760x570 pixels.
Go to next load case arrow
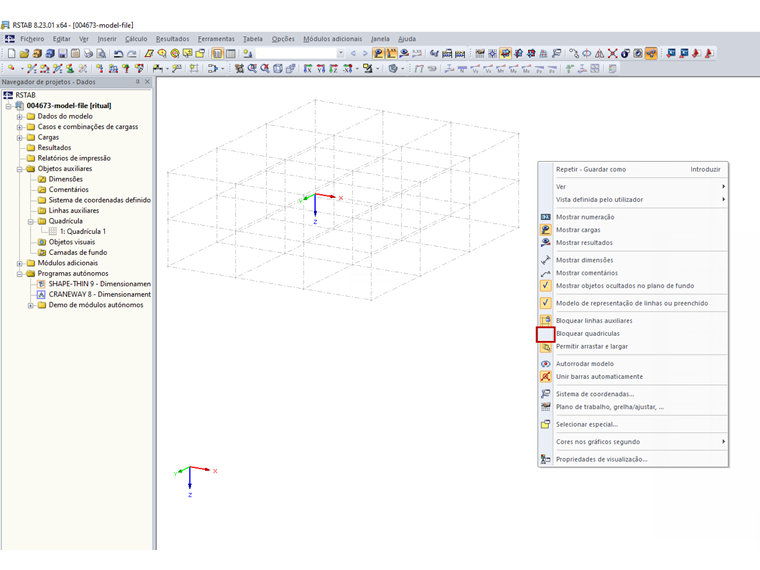click(x=365, y=53)
